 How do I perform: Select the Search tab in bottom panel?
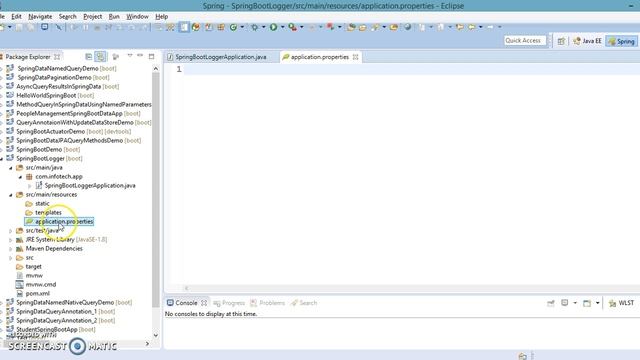(x=304, y=303)
